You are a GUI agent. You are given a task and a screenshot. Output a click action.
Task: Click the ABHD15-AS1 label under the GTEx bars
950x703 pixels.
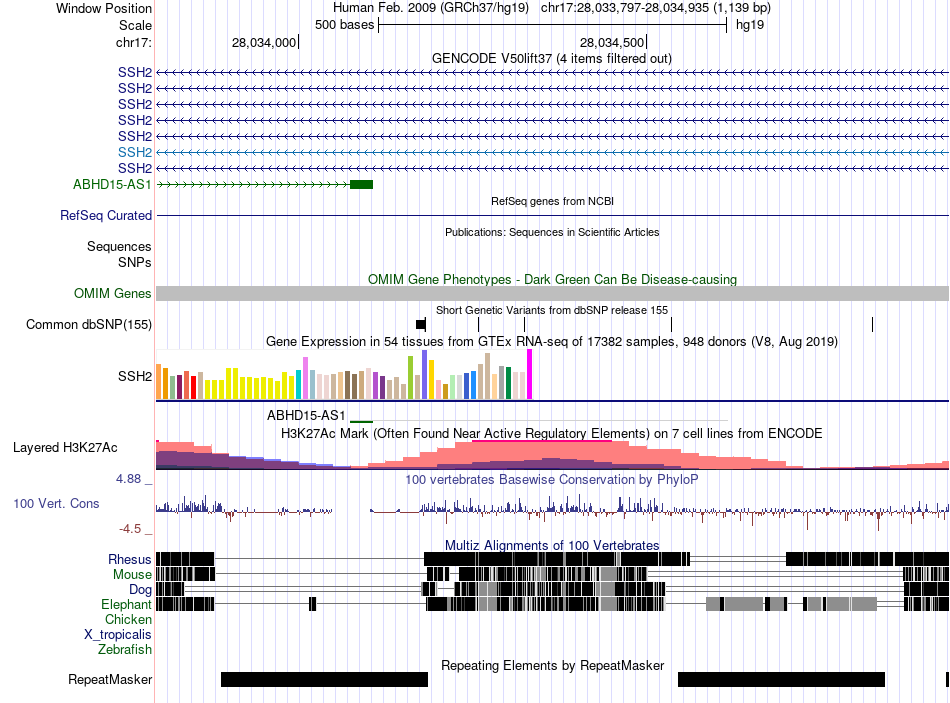[306, 416]
